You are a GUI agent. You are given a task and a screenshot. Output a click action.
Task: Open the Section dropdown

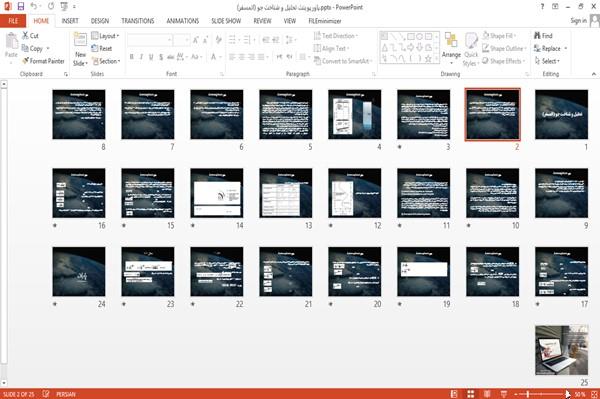pos(106,61)
